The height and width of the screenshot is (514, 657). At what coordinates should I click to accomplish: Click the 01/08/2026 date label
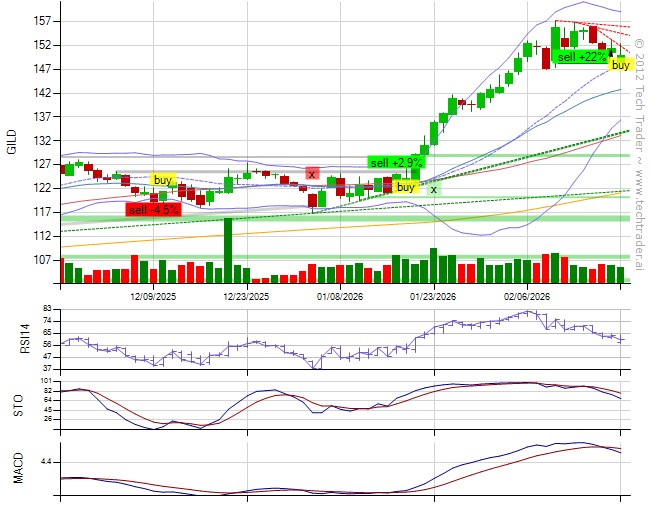point(340,297)
